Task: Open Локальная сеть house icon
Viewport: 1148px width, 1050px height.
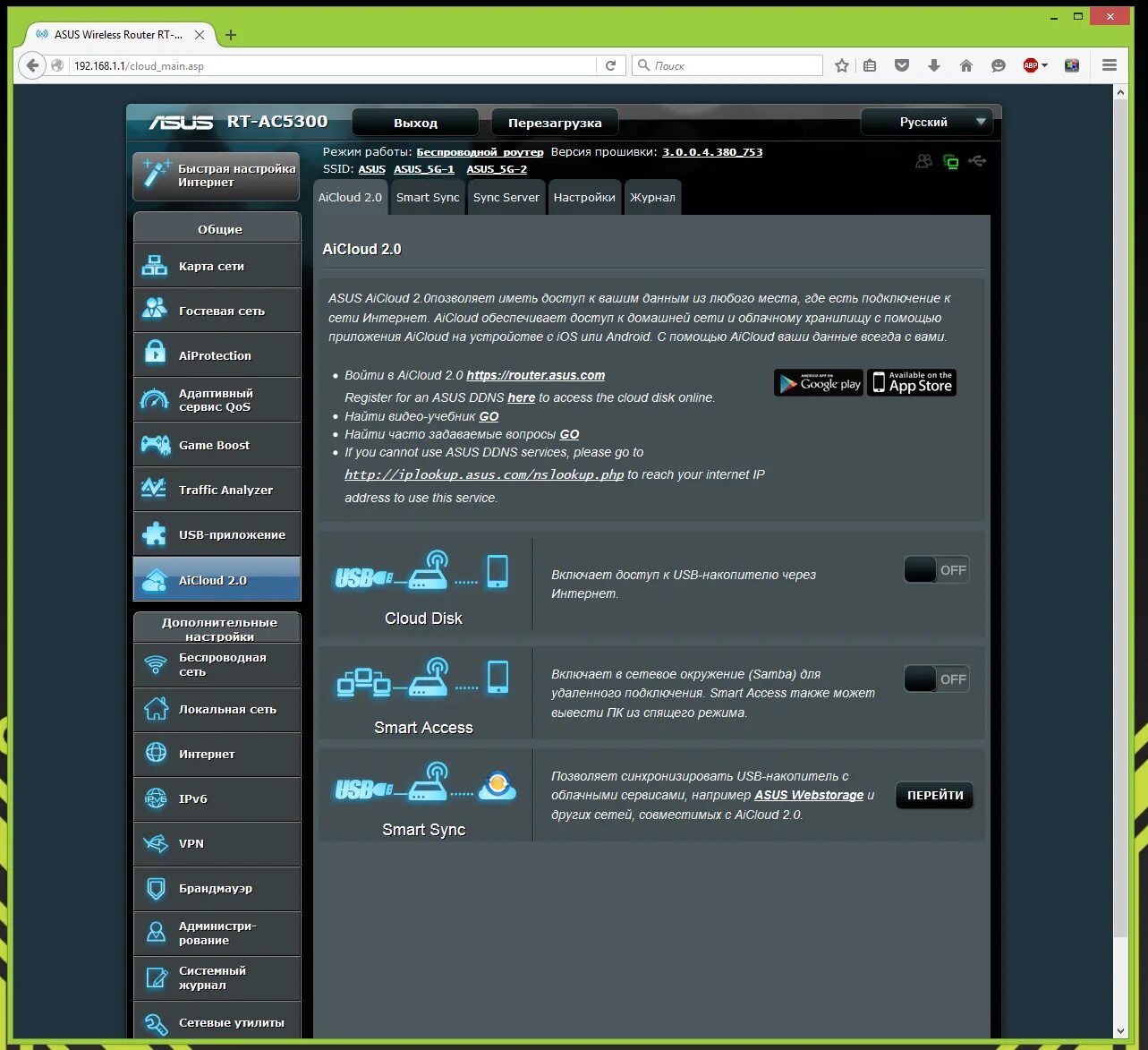Action: click(x=156, y=708)
